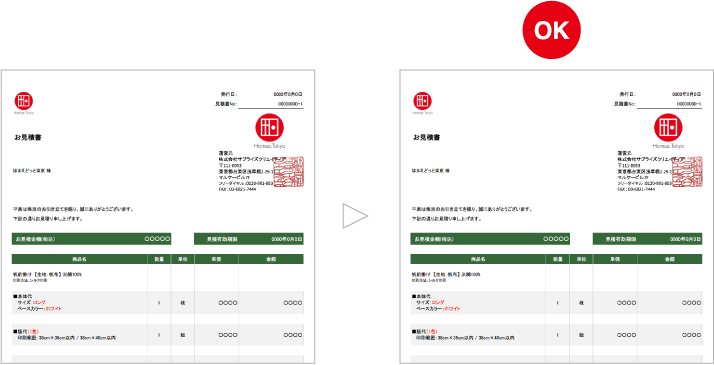Click the ■版代(1色) item line in left estimate

tap(27, 332)
